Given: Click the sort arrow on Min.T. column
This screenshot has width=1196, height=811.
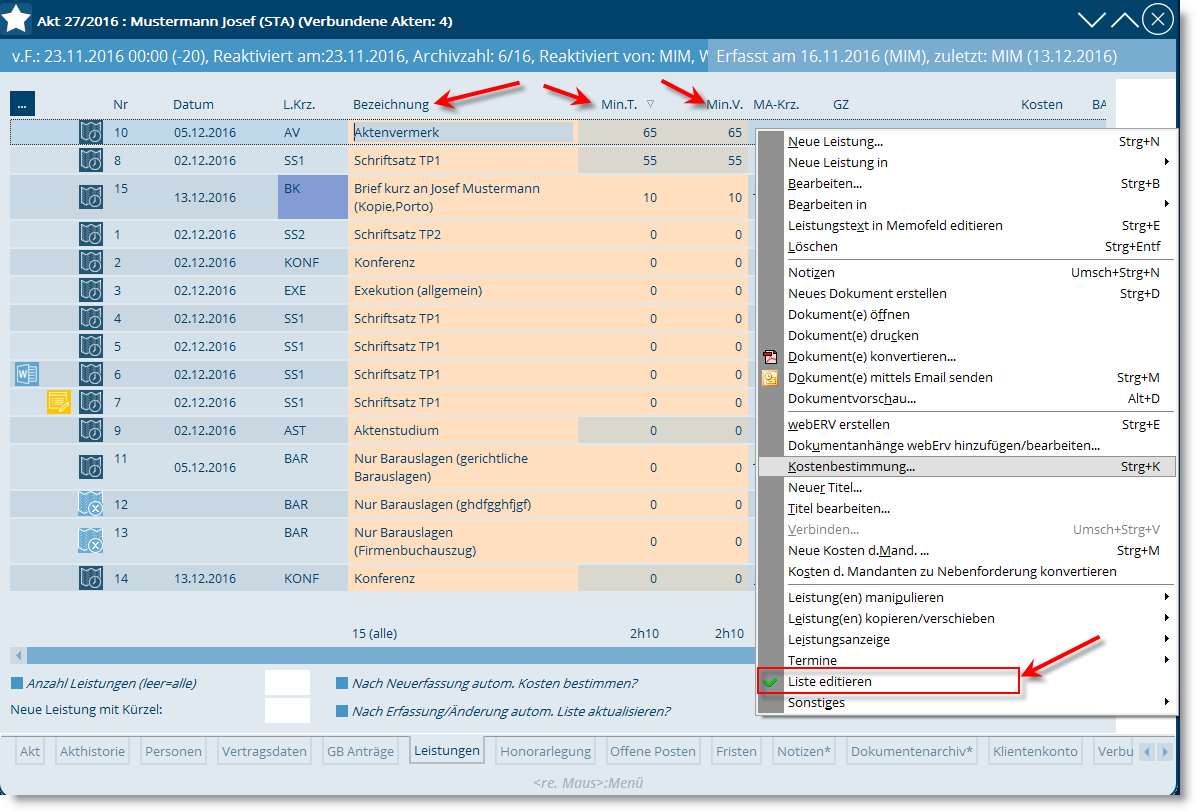Looking at the screenshot, I should (x=651, y=104).
